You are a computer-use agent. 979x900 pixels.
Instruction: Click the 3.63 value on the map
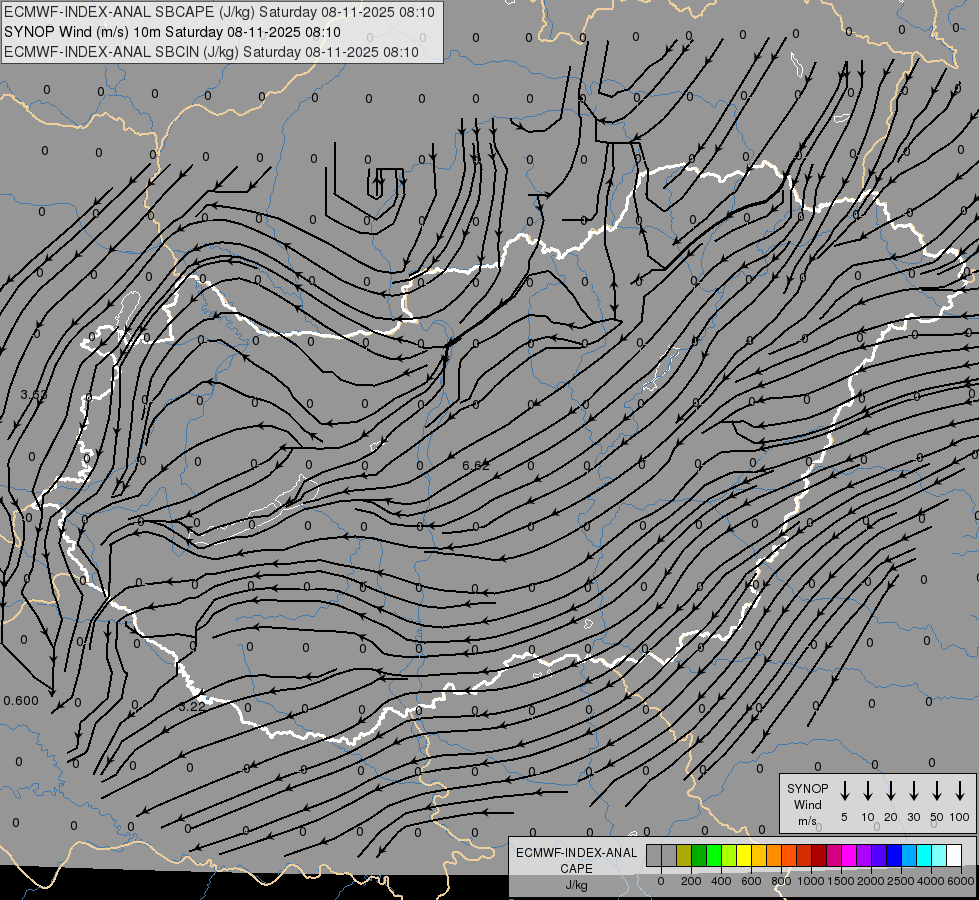pos(34,395)
